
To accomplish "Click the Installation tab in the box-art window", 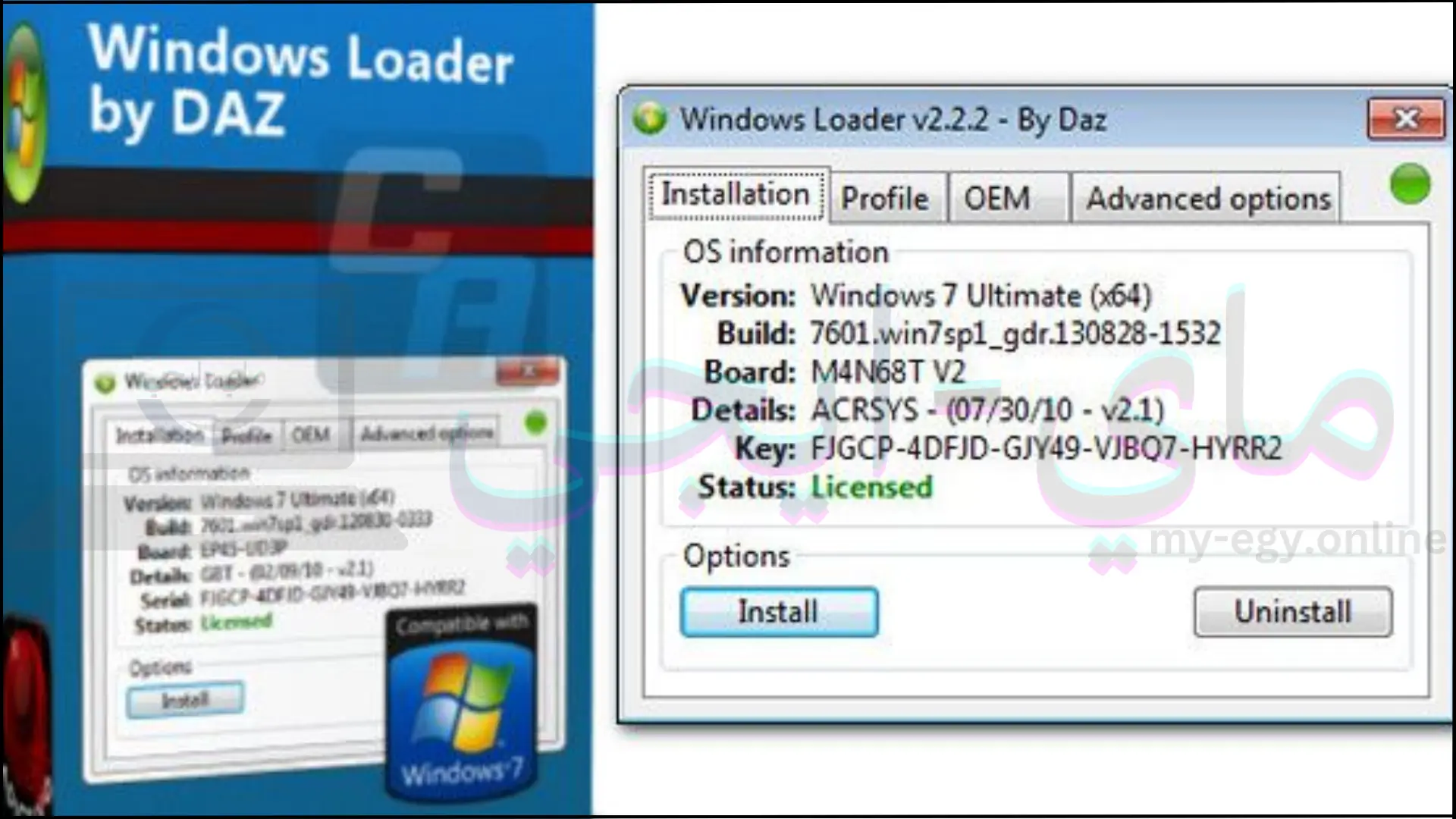I will [x=159, y=435].
